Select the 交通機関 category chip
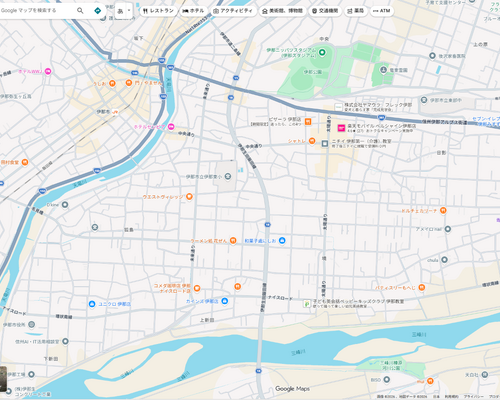 tap(325, 11)
